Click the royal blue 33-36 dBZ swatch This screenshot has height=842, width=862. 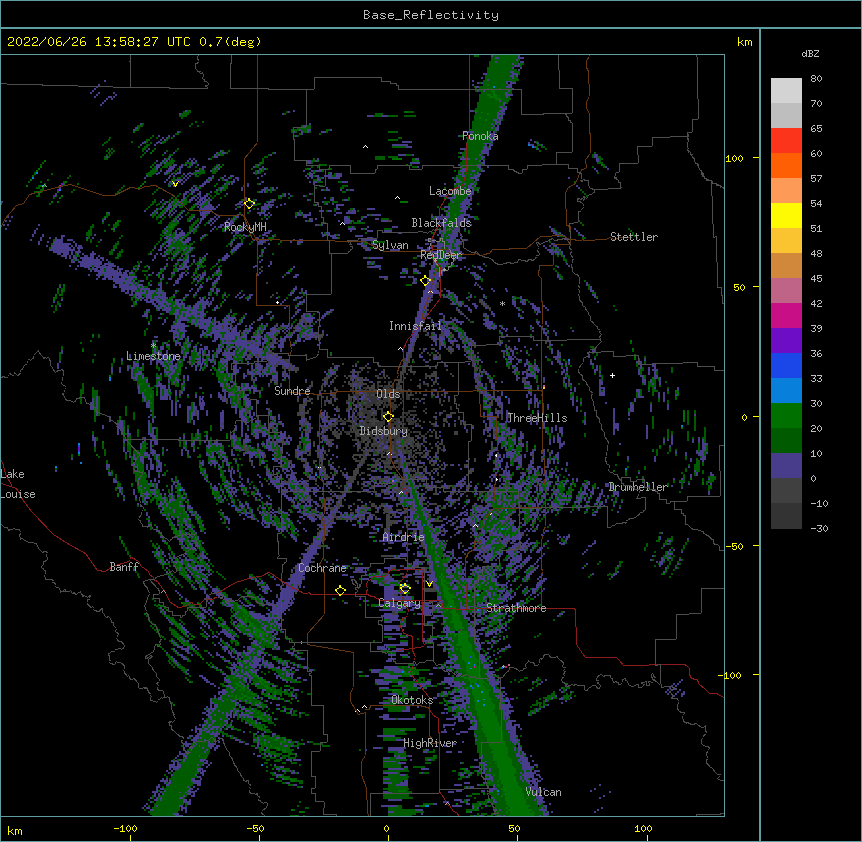coord(786,365)
